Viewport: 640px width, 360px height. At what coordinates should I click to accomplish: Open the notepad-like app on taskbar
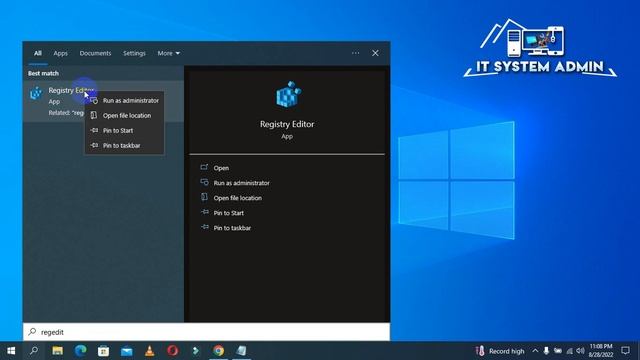[242, 351]
